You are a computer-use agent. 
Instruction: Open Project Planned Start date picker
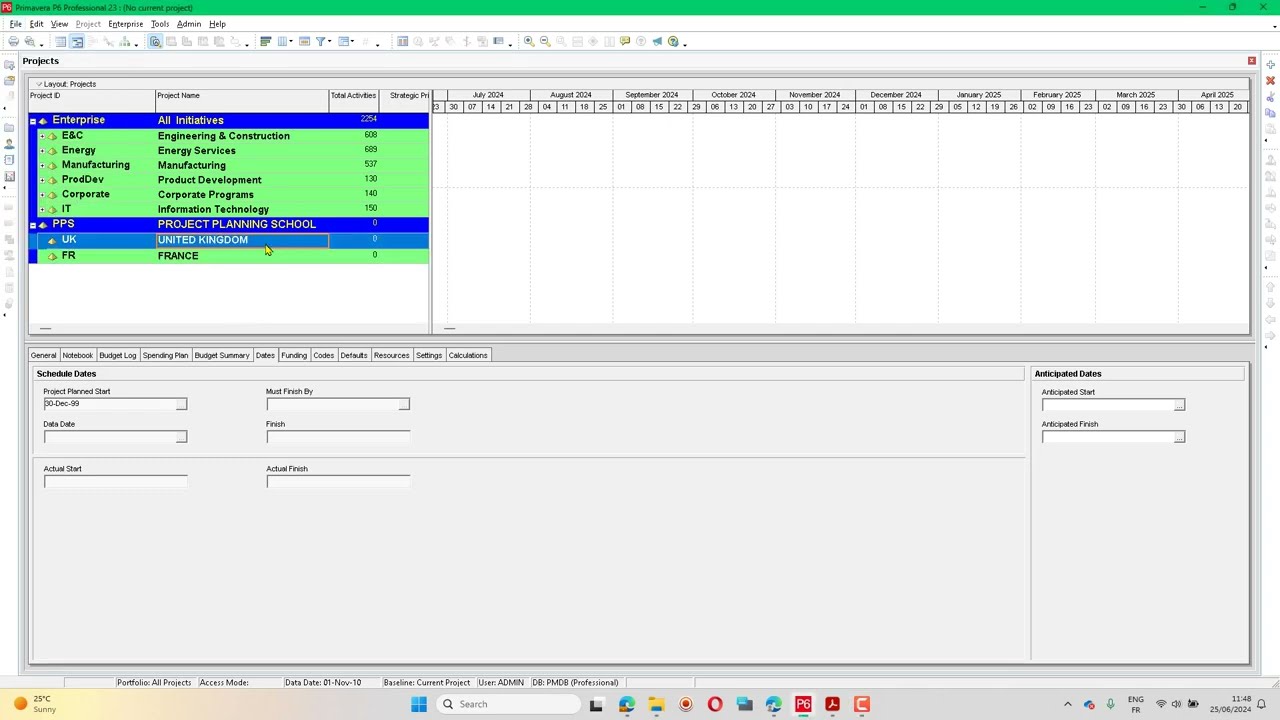tap(181, 404)
